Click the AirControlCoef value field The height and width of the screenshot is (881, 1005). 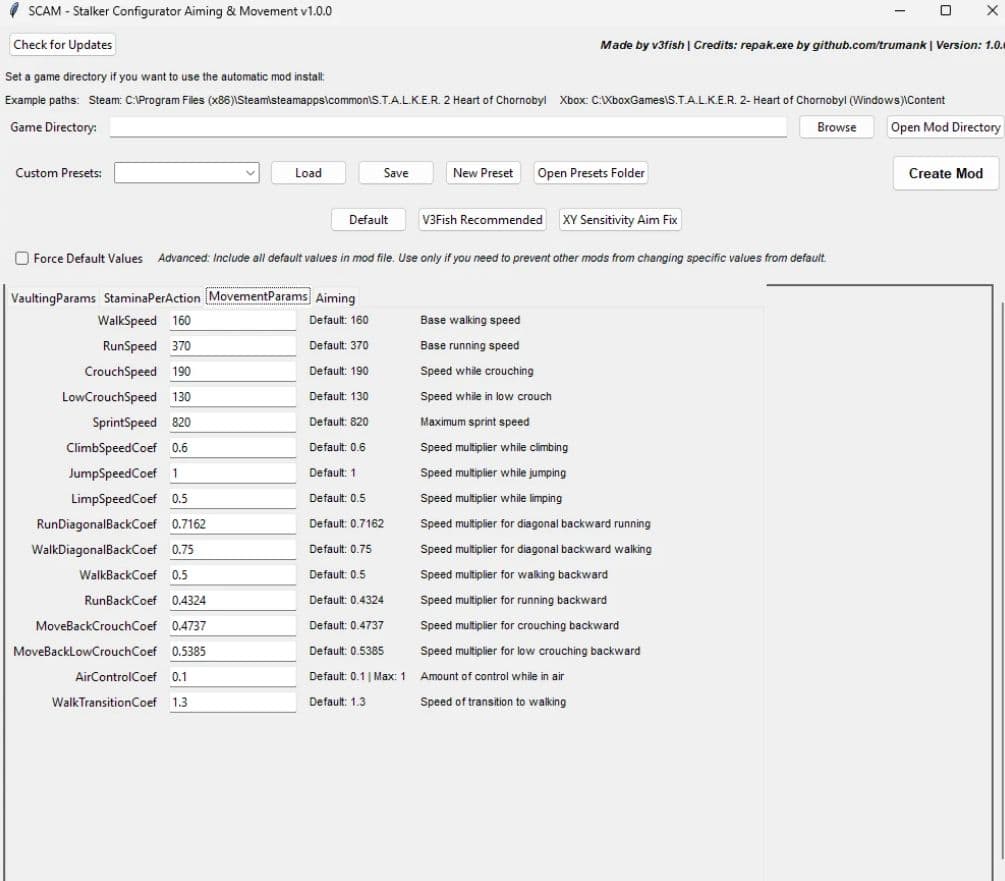[x=232, y=676]
